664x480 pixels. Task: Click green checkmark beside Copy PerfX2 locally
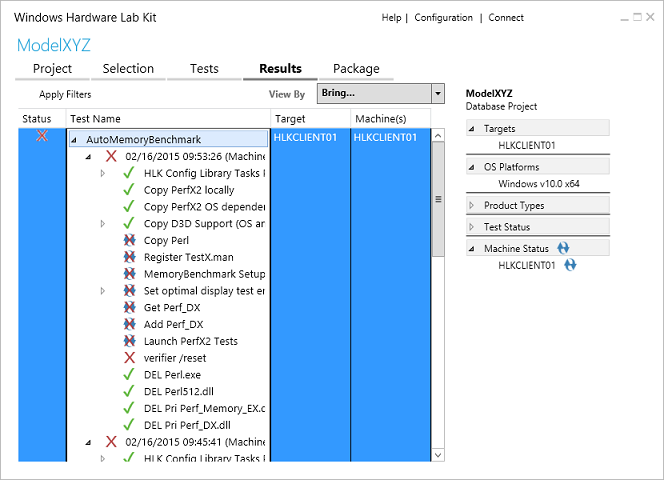pos(129,190)
